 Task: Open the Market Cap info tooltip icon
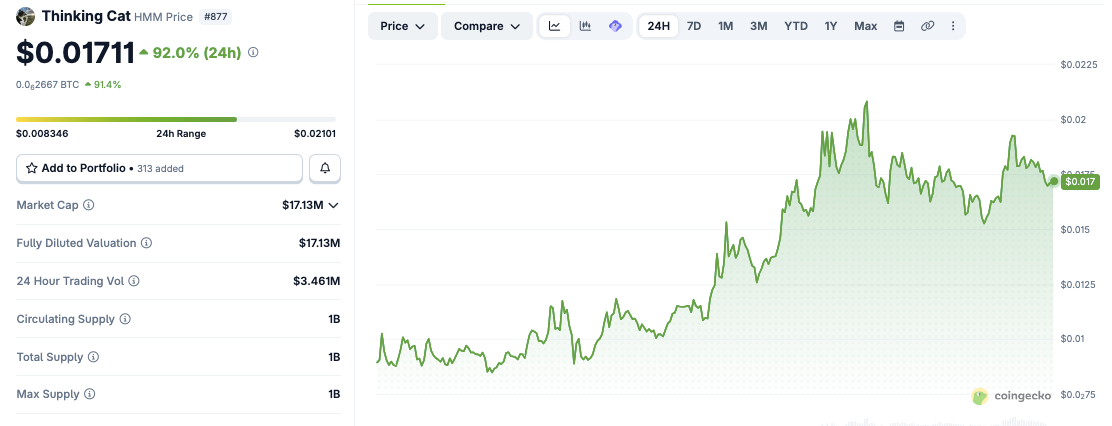click(89, 205)
